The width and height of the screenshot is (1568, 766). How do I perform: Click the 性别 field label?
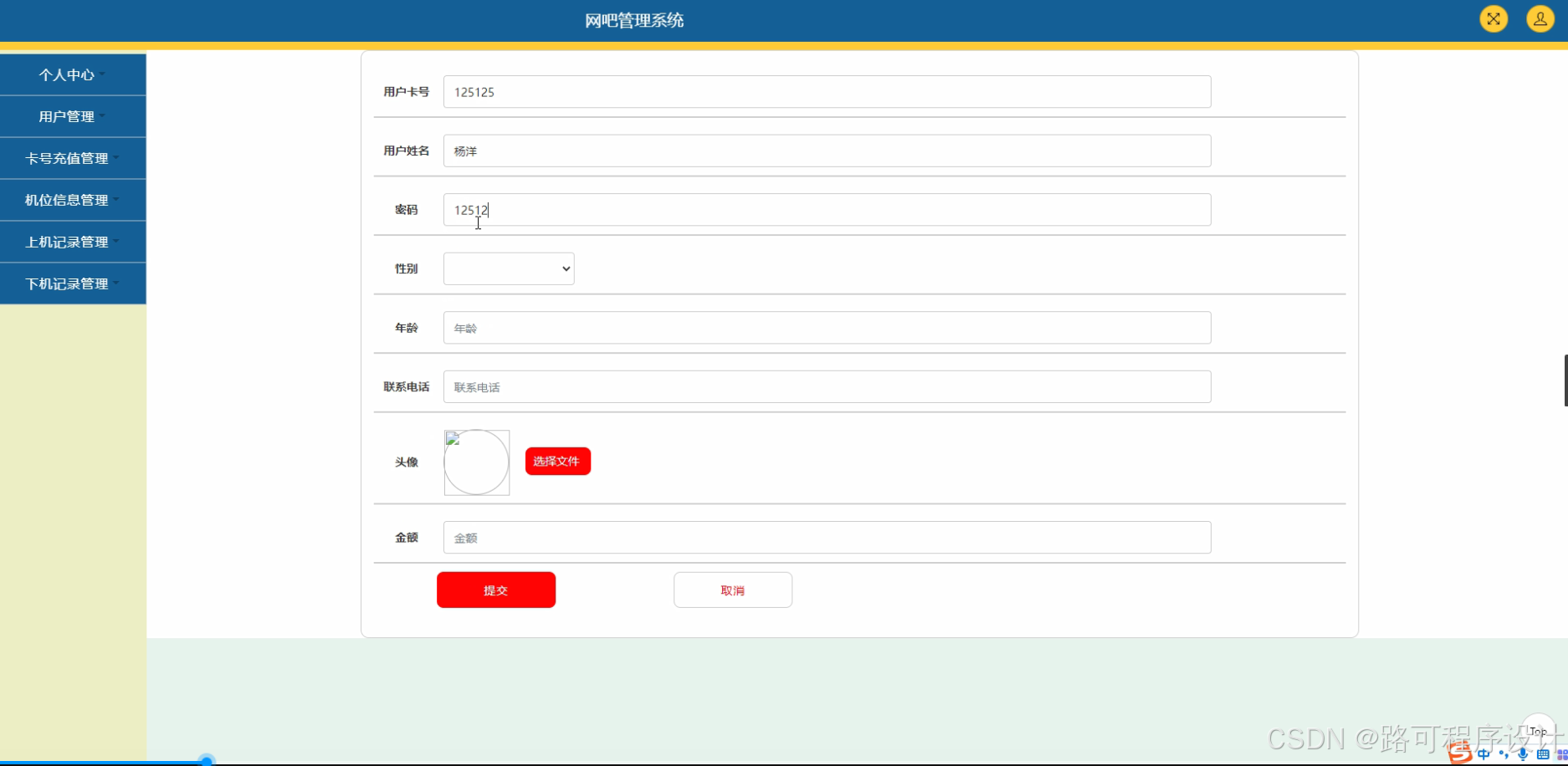[x=406, y=268]
